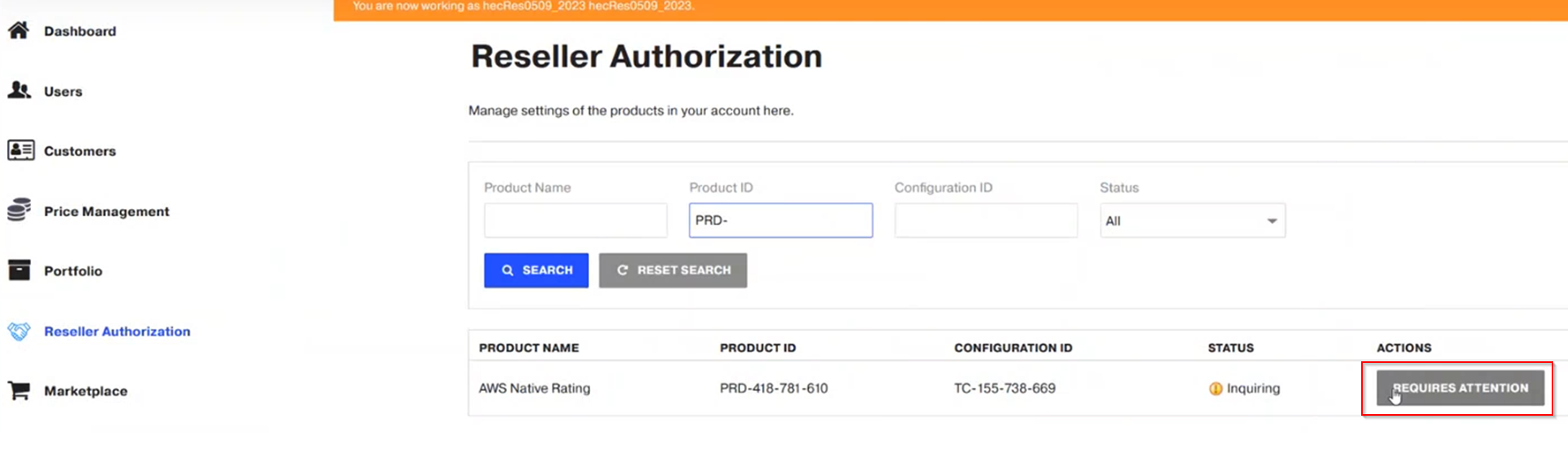Click the Reseller Authorization handshake icon
Screen dimensions: 1568x453
19,331
